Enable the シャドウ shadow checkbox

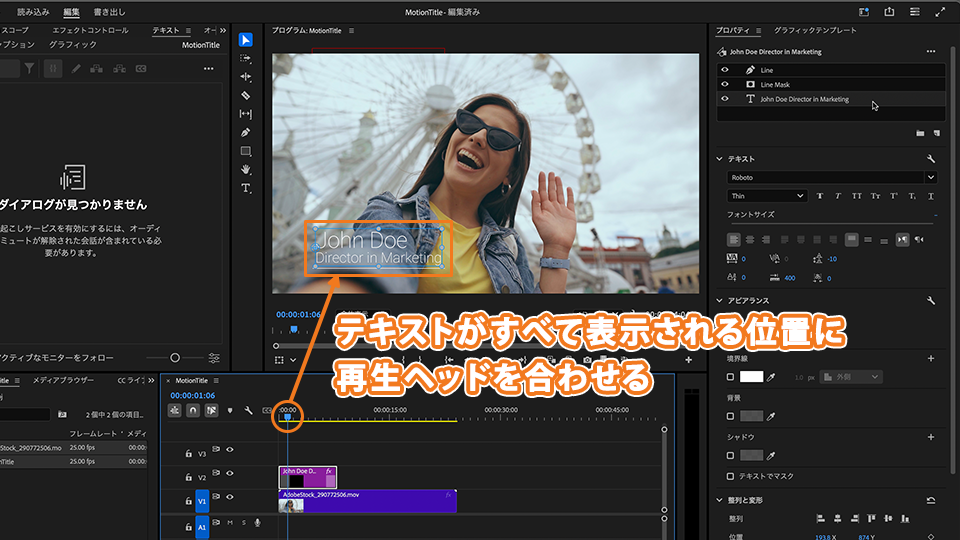click(730, 455)
